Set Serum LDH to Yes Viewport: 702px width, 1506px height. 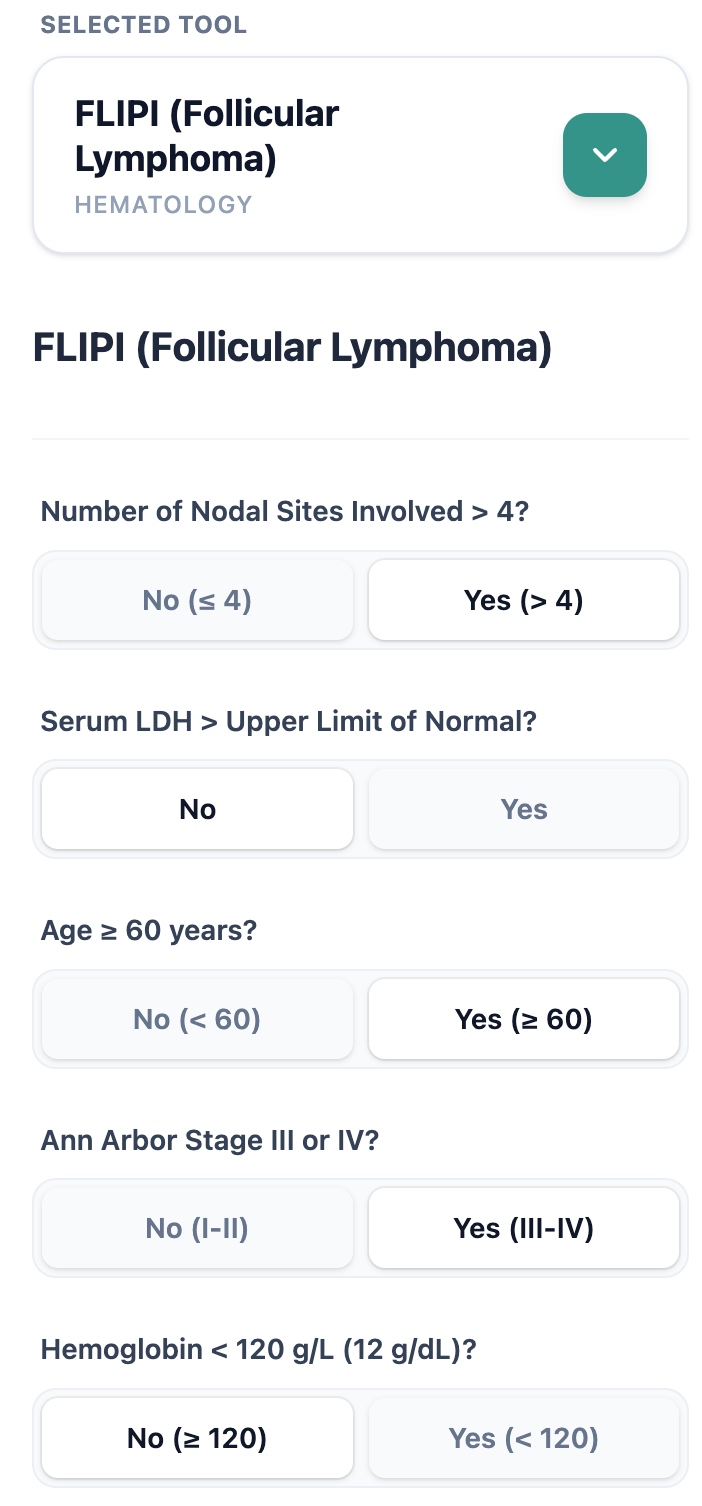[x=524, y=809]
